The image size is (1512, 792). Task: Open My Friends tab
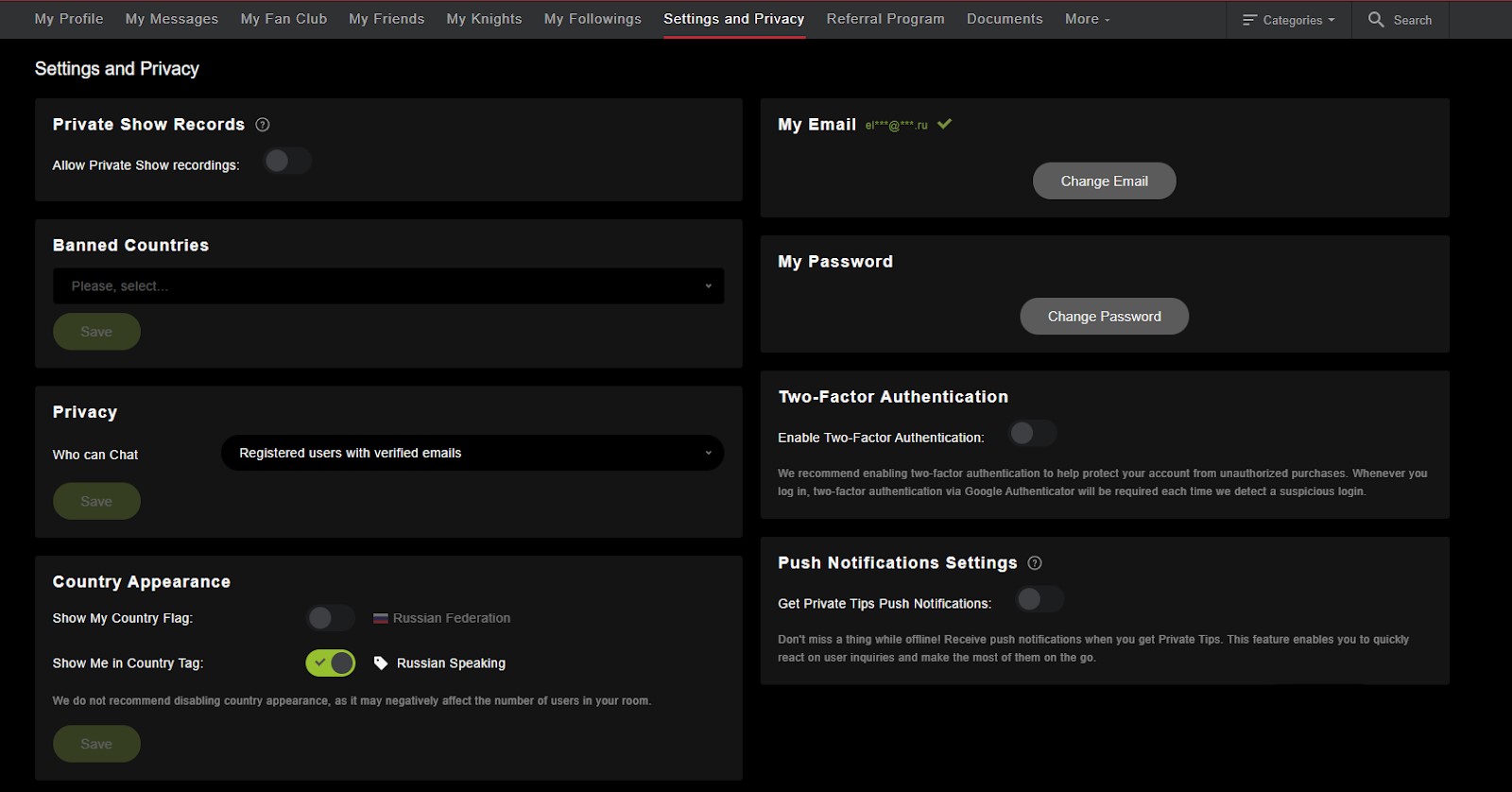pos(387,19)
